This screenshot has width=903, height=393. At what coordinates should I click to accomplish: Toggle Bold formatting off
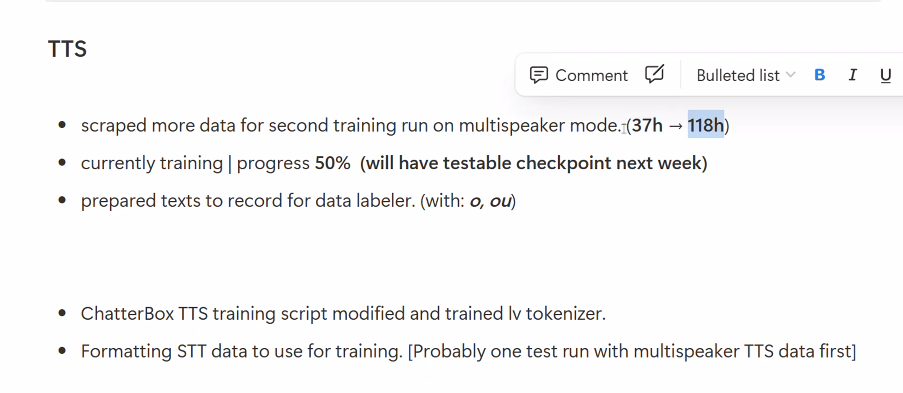pyautogui.click(x=819, y=75)
